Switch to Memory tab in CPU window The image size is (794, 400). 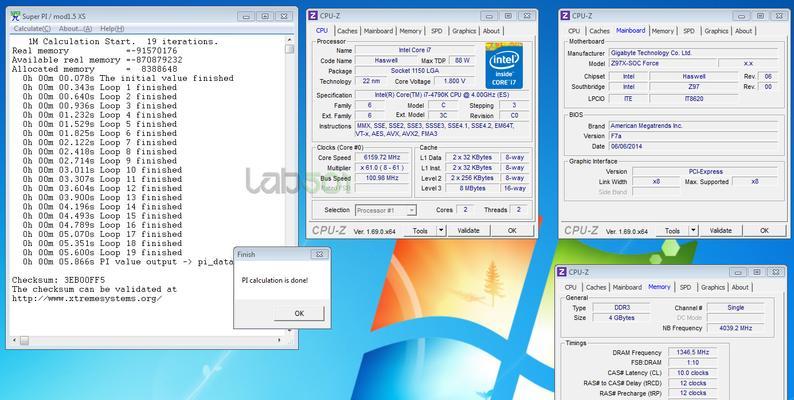click(410, 31)
